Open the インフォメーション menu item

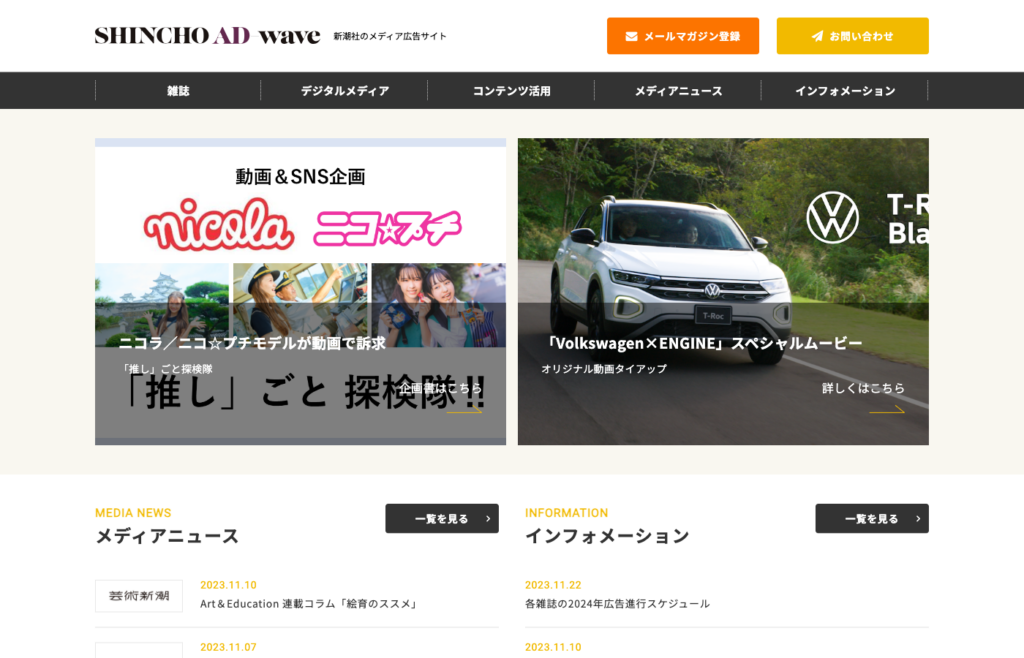[845, 91]
